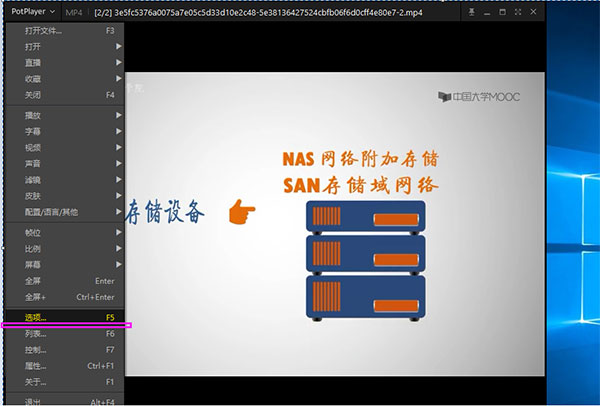Select 关闭 to close the file
This screenshot has height=406, width=600.
point(33,94)
